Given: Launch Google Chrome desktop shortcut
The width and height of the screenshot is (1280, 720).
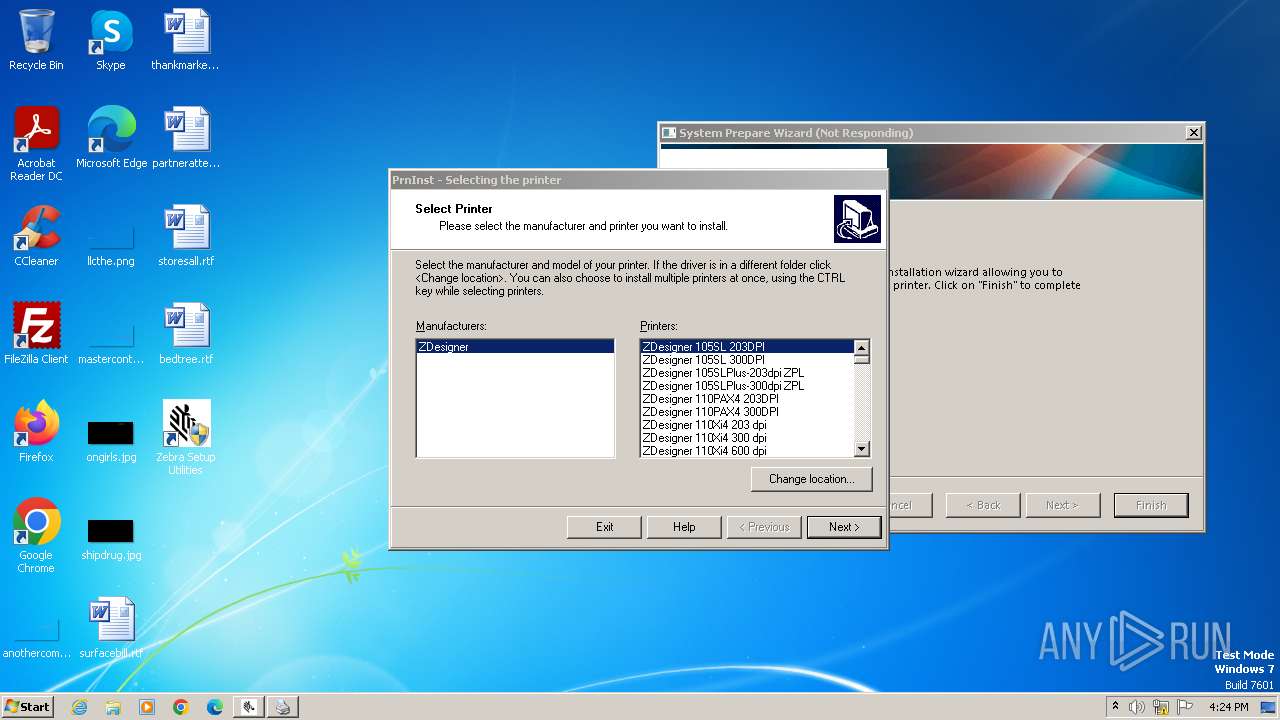Looking at the screenshot, I should pyautogui.click(x=36, y=536).
